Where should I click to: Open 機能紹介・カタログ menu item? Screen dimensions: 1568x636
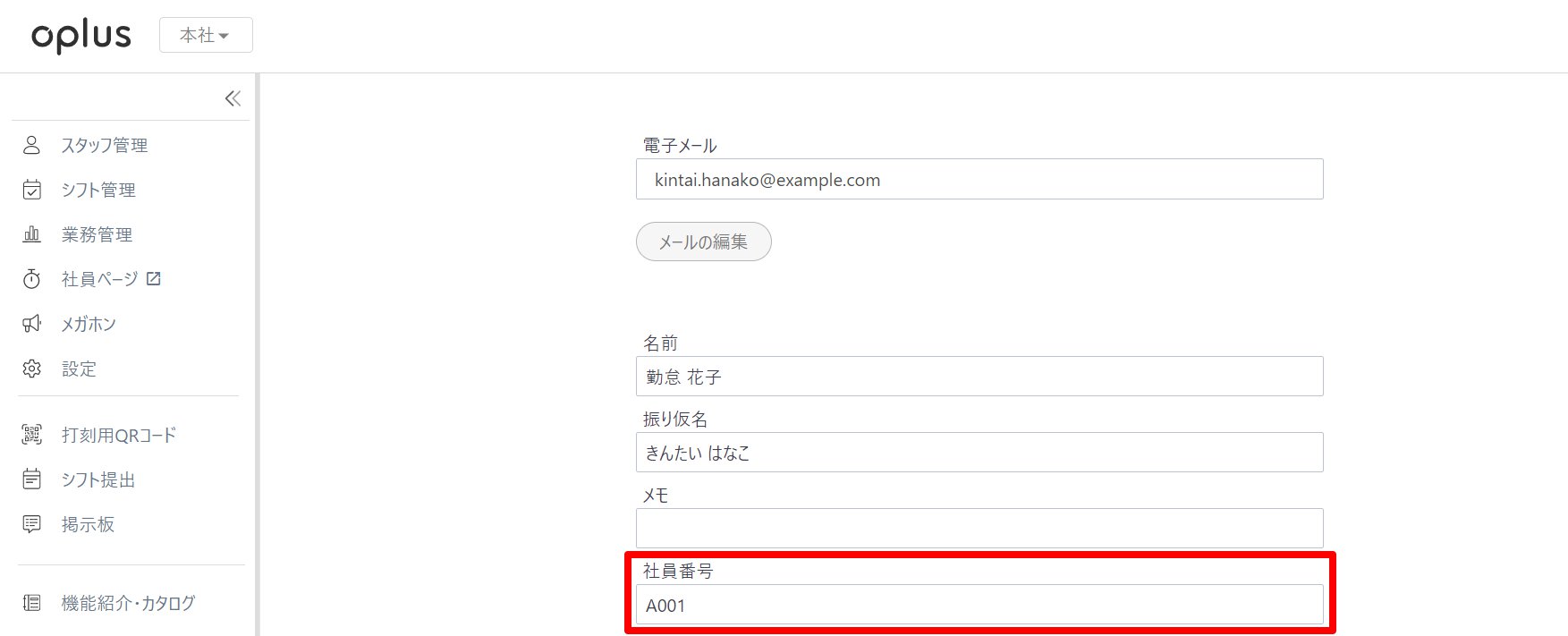point(128,603)
